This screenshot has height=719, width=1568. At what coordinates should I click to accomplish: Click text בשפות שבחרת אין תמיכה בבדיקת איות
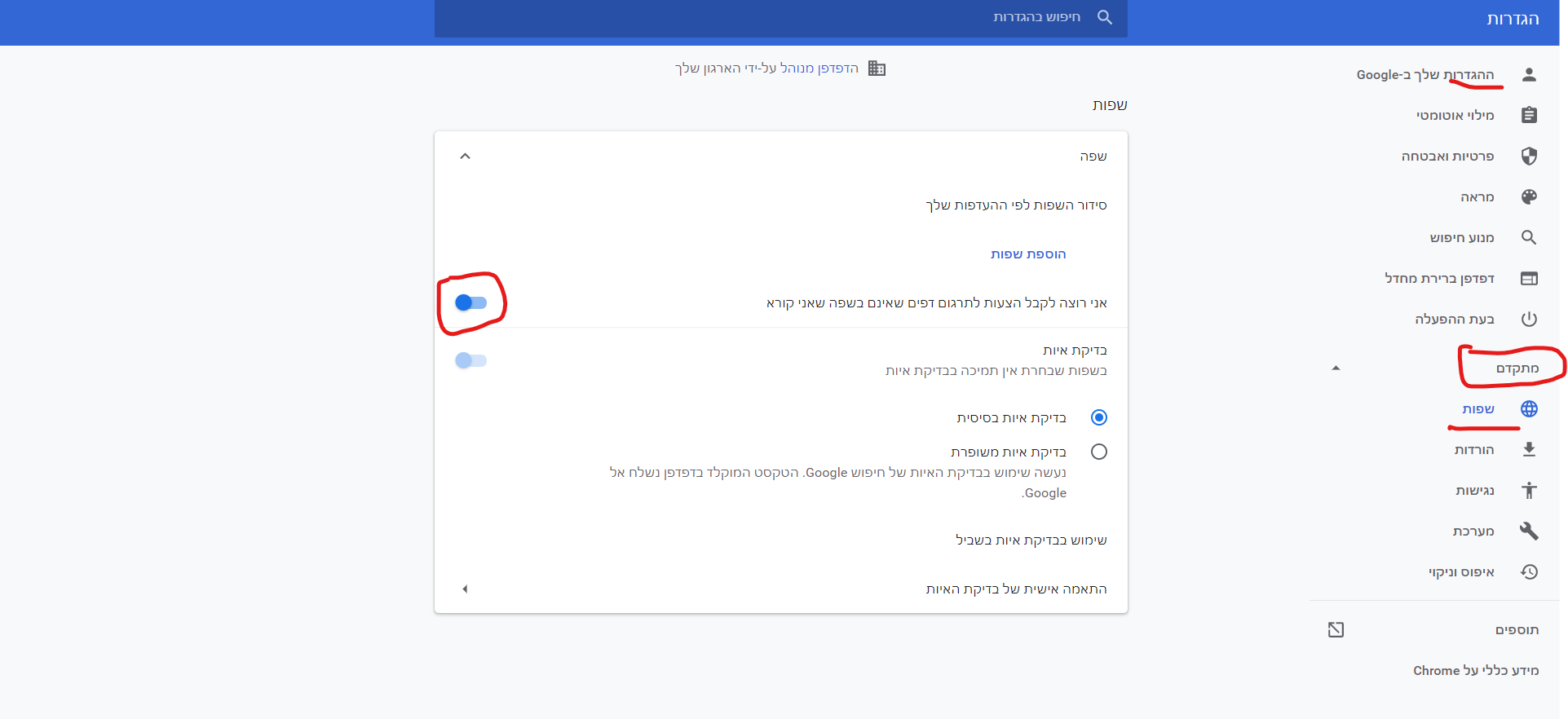pyautogui.click(x=996, y=371)
